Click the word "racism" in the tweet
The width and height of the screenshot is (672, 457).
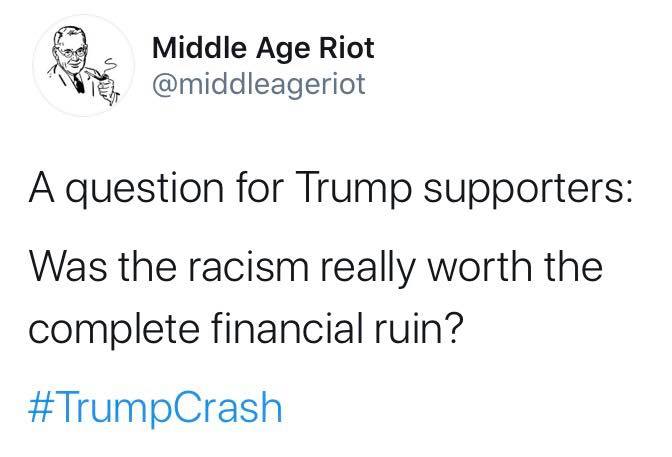tap(249, 267)
